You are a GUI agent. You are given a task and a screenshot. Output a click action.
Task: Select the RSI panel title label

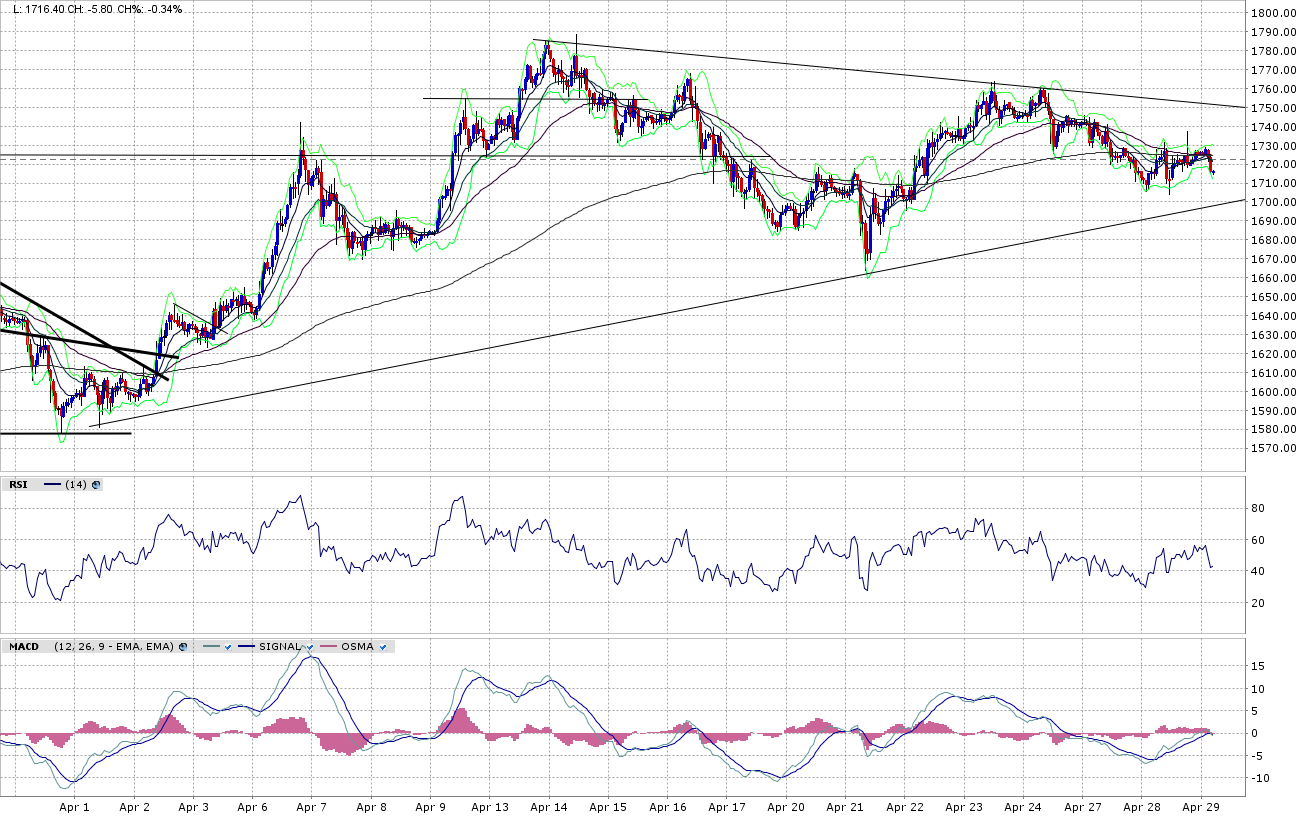pyautogui.click(x=18, y=485)
